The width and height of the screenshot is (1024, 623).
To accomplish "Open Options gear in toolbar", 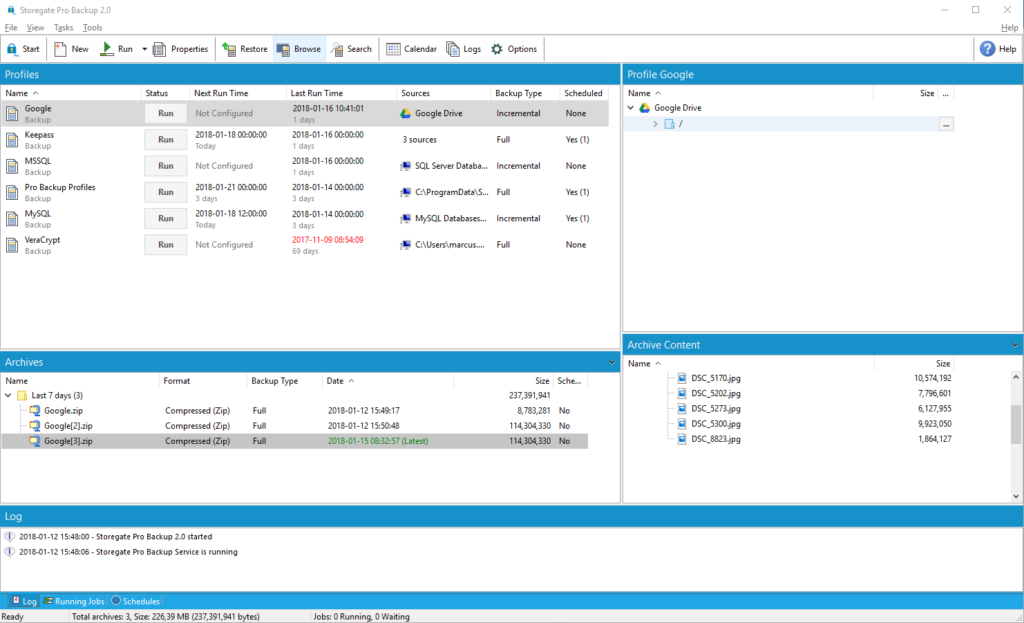I will (x=513, y=49).
